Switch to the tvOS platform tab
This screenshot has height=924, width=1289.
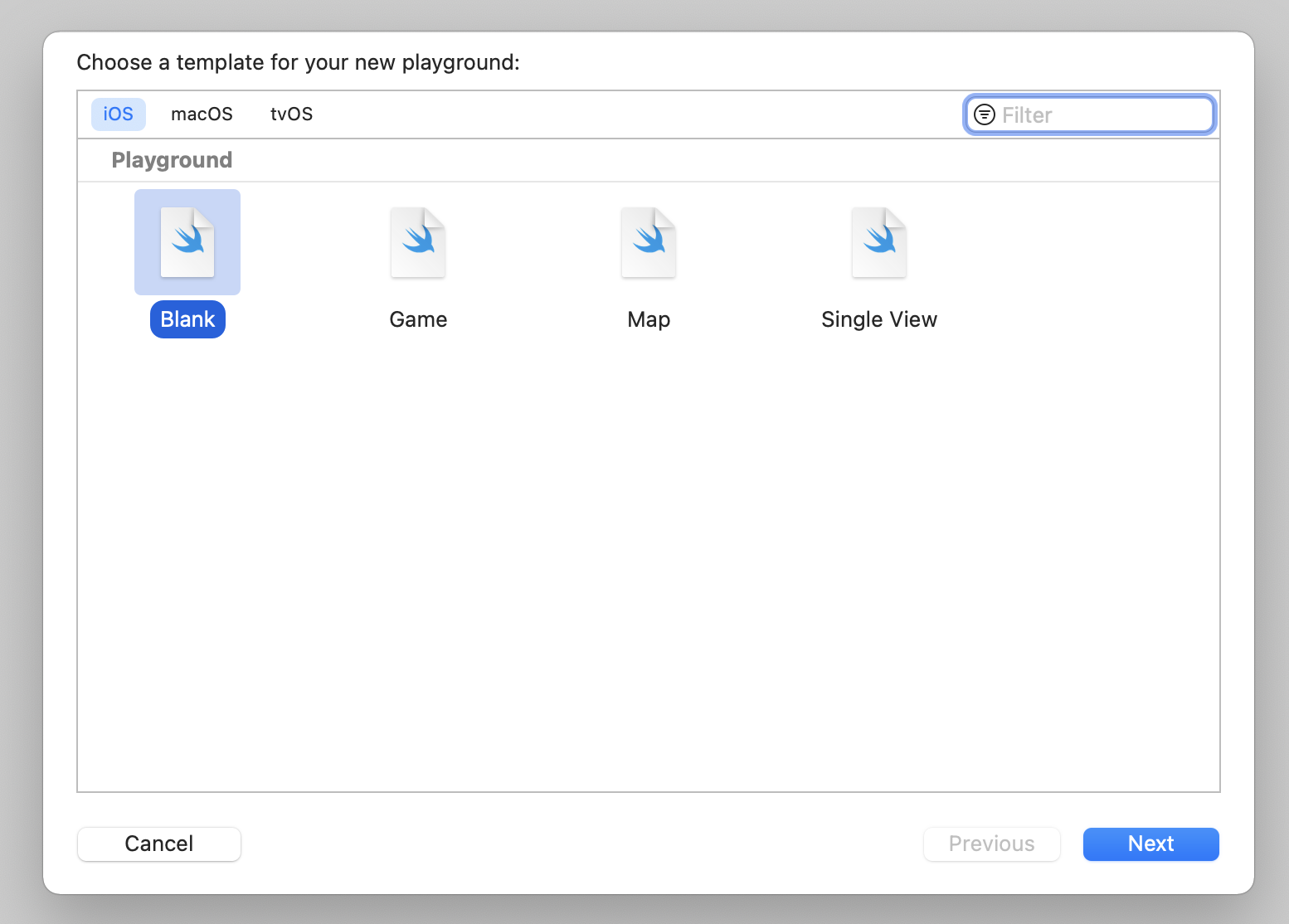coord(291,114)
